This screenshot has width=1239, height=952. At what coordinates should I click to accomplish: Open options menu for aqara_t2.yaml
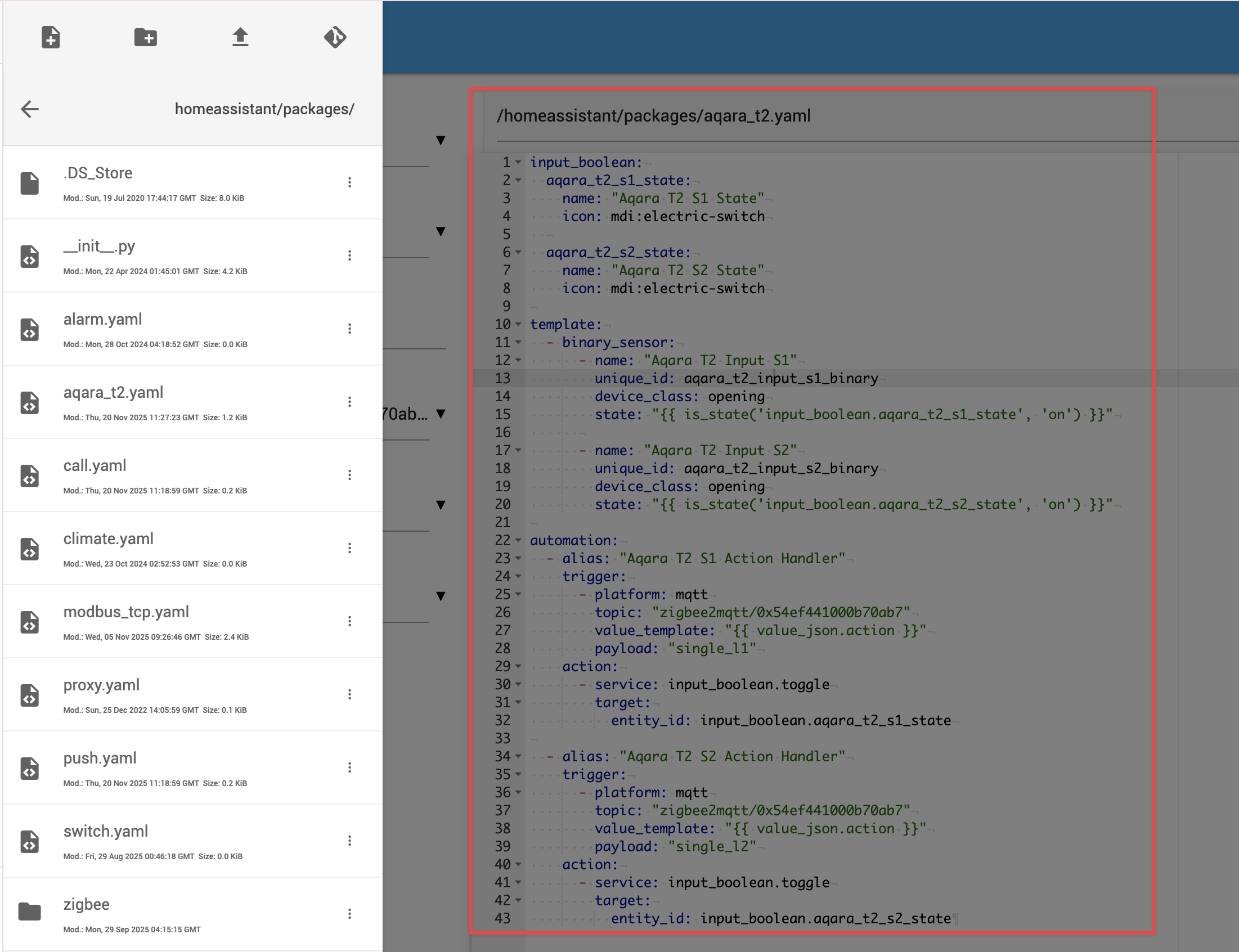coord(349,402)
